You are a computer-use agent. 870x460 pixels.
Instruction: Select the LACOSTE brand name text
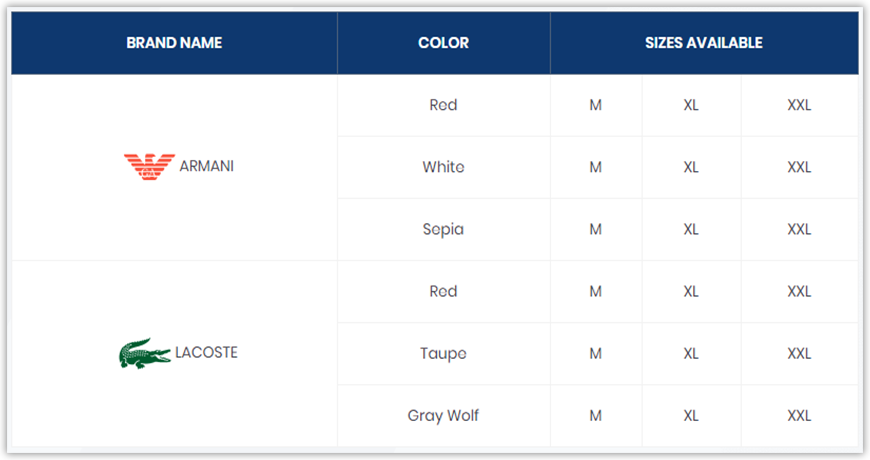coord(206,353)
